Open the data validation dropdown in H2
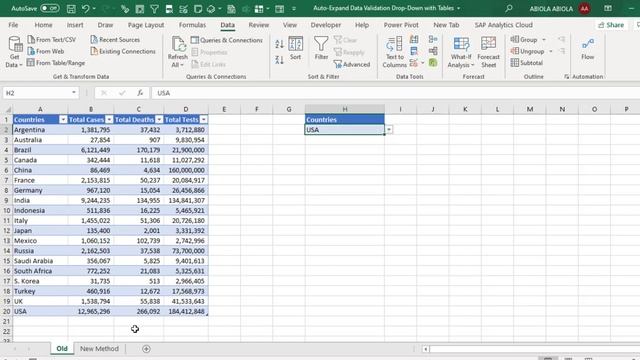This screenshot has height=360, width=640. click(x=389, y=129)
